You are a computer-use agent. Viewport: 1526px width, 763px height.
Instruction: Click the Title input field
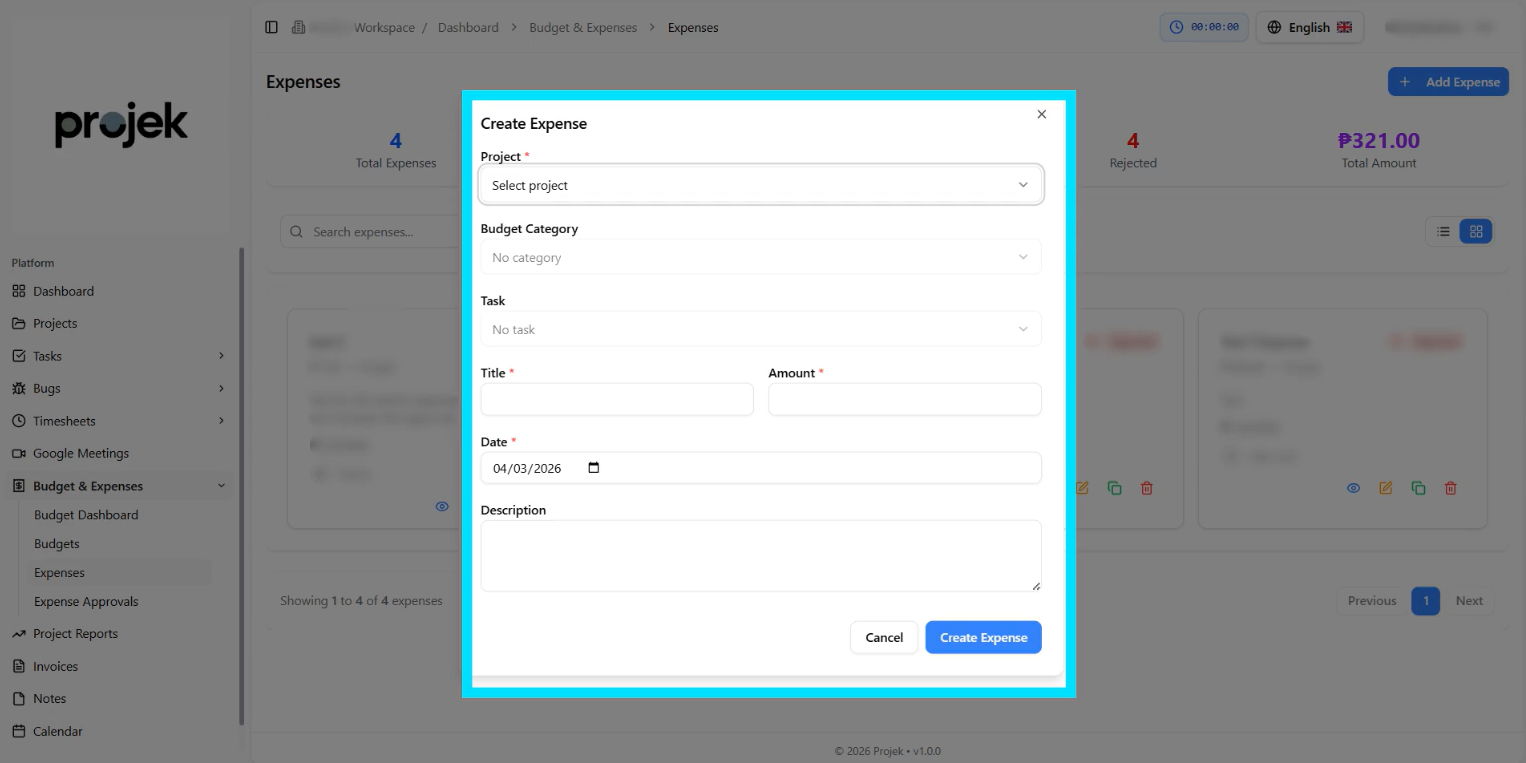pos(616,399)
